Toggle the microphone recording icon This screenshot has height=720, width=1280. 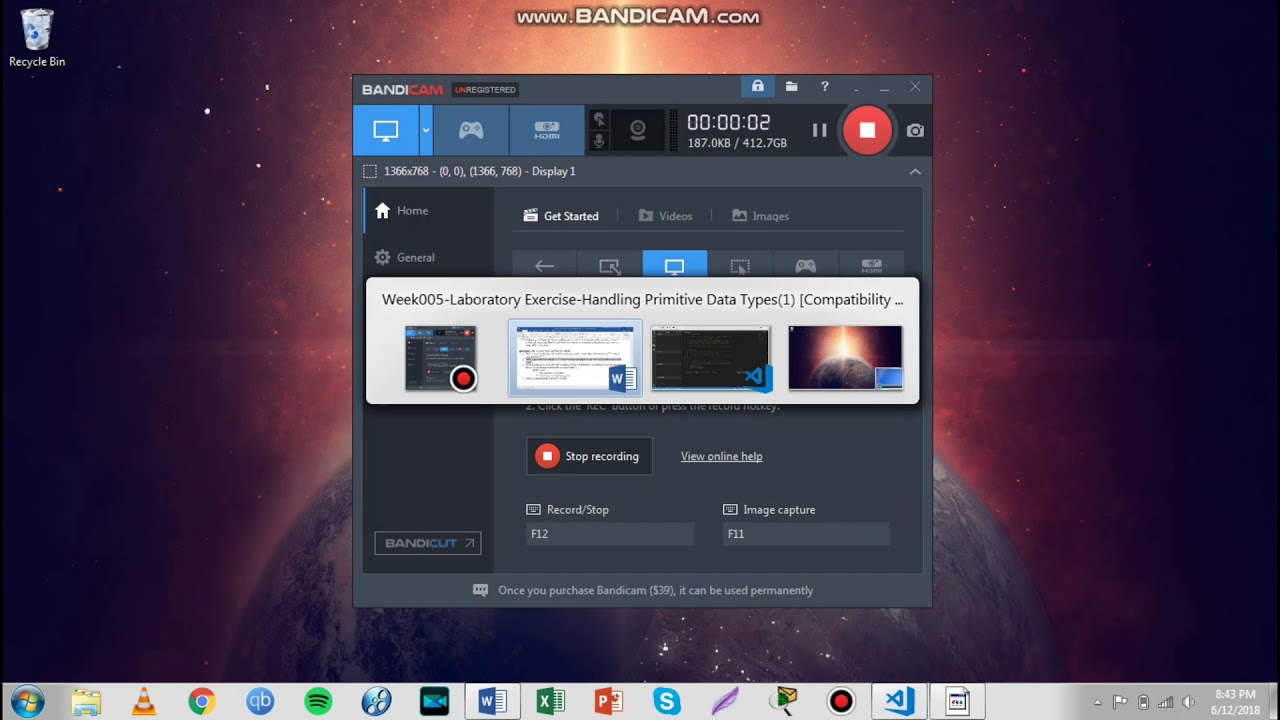tap(599, 141)
